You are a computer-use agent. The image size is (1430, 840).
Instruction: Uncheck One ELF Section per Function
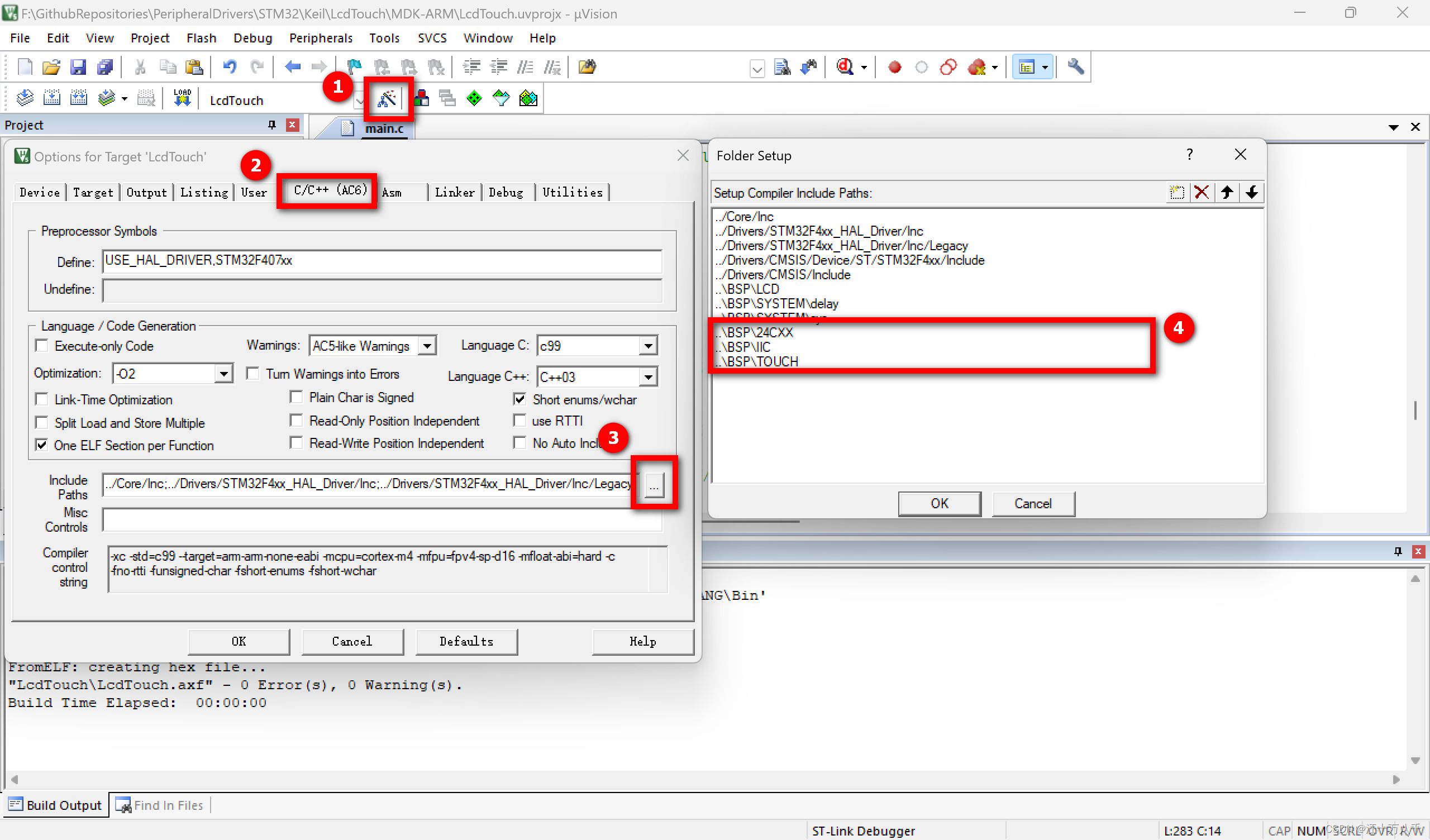[41, 445]
